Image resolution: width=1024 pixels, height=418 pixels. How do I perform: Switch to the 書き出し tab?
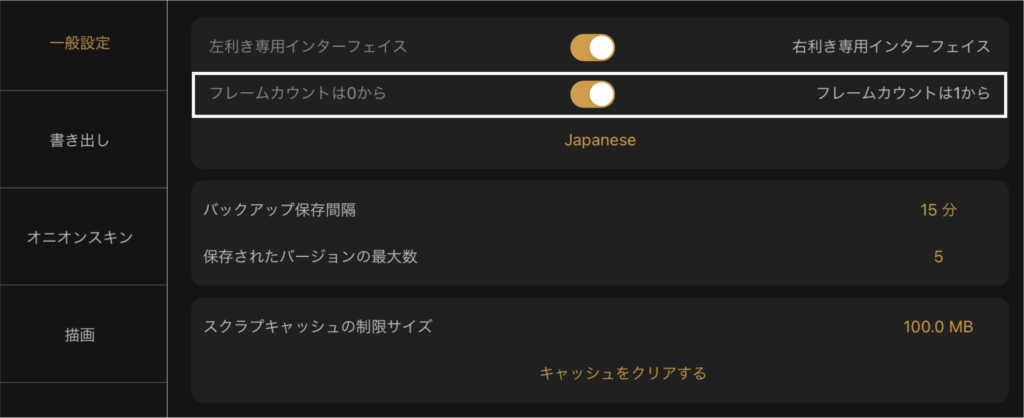coord(80,140)
